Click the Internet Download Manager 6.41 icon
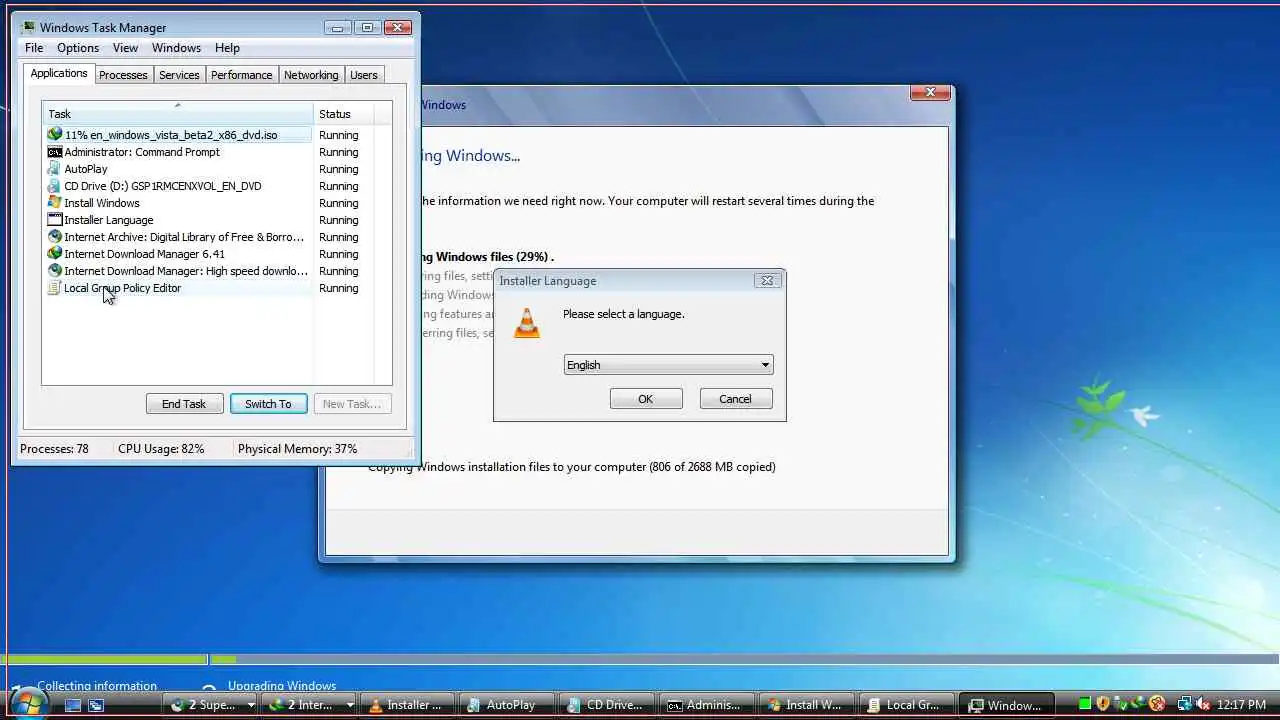1280x720 pixels. coord(55,254)
